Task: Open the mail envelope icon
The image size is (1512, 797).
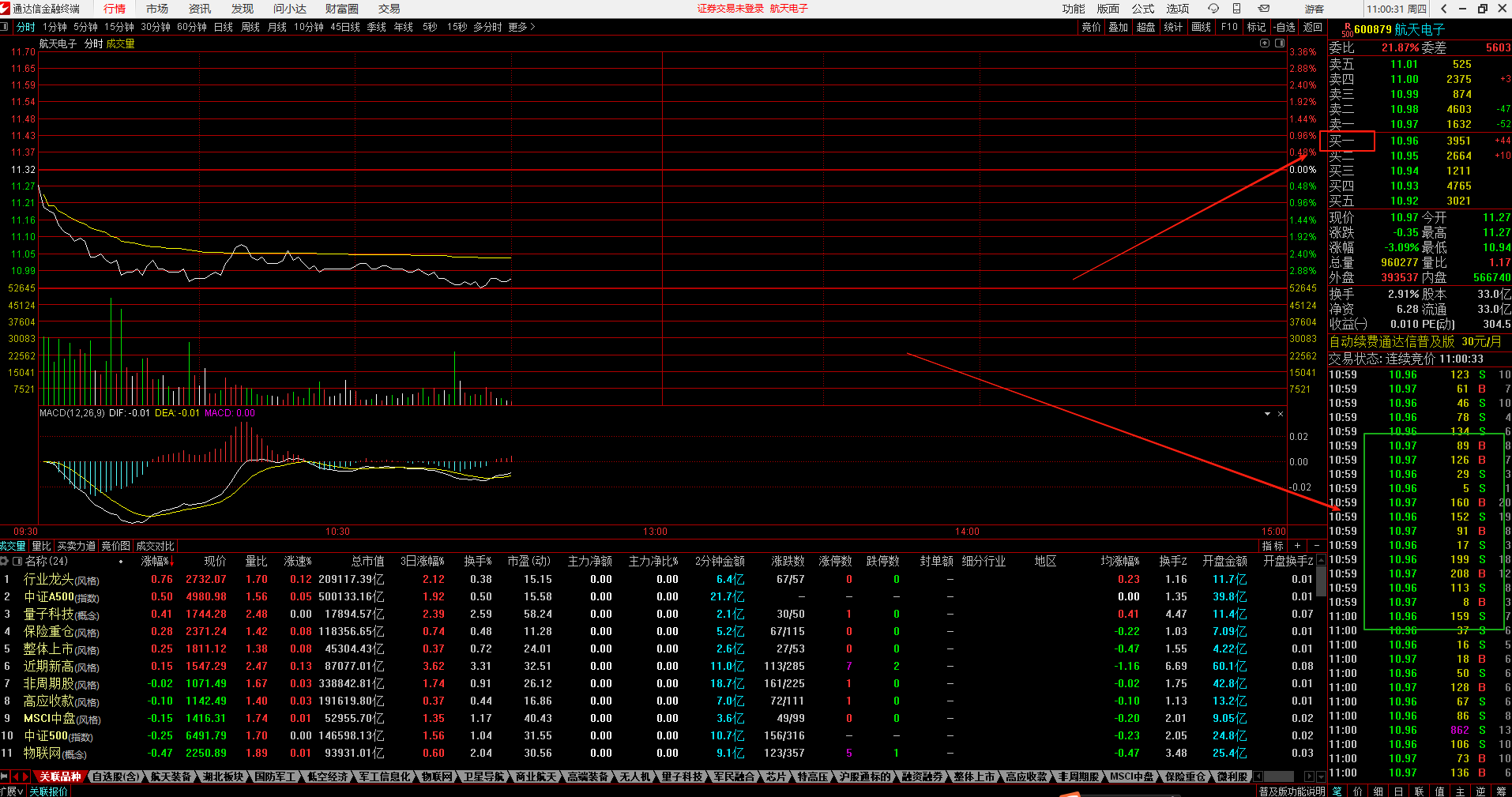Action: (1264, 9)
